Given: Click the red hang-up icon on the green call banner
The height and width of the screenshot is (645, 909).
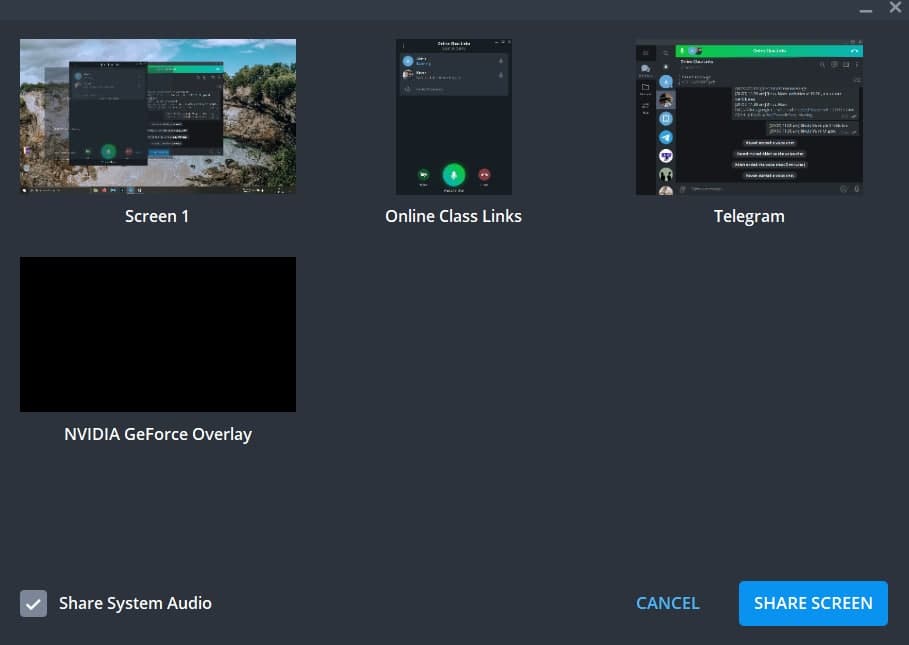Looking at the screenshot, I should pyautogui.click(x=855, y=51).
